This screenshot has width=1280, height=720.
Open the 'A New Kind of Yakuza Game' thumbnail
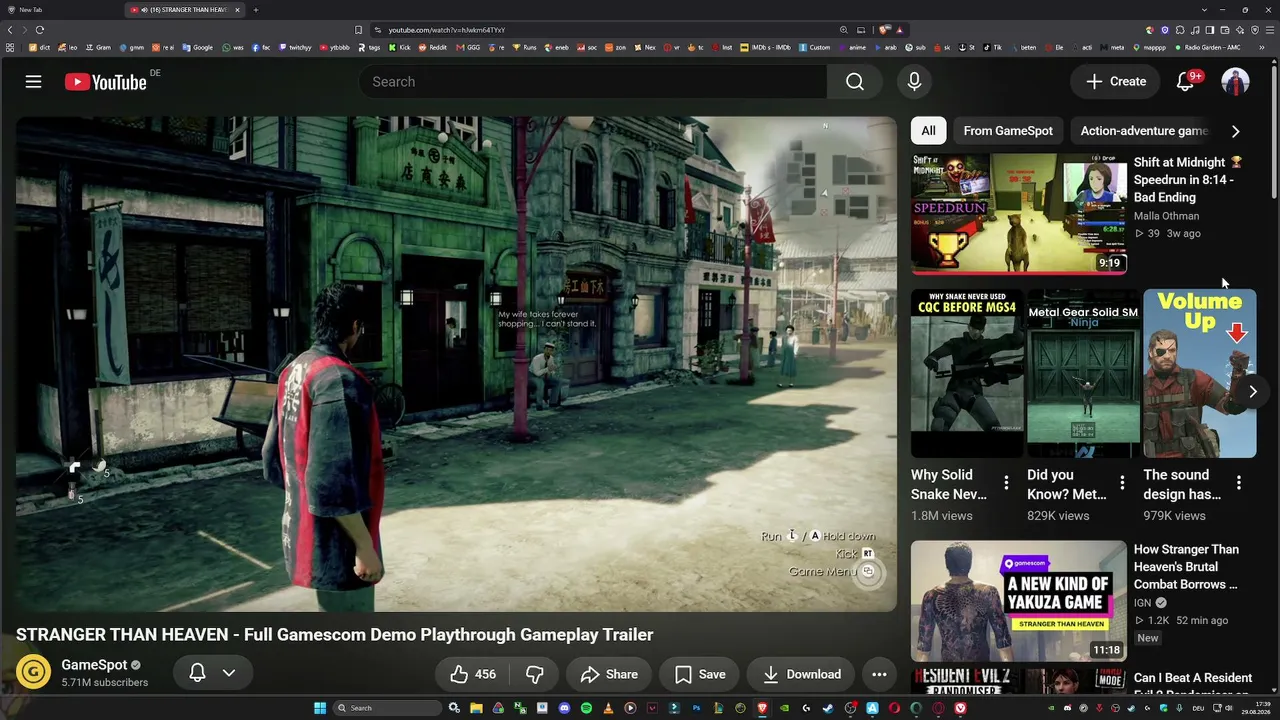coord(1019,601)
